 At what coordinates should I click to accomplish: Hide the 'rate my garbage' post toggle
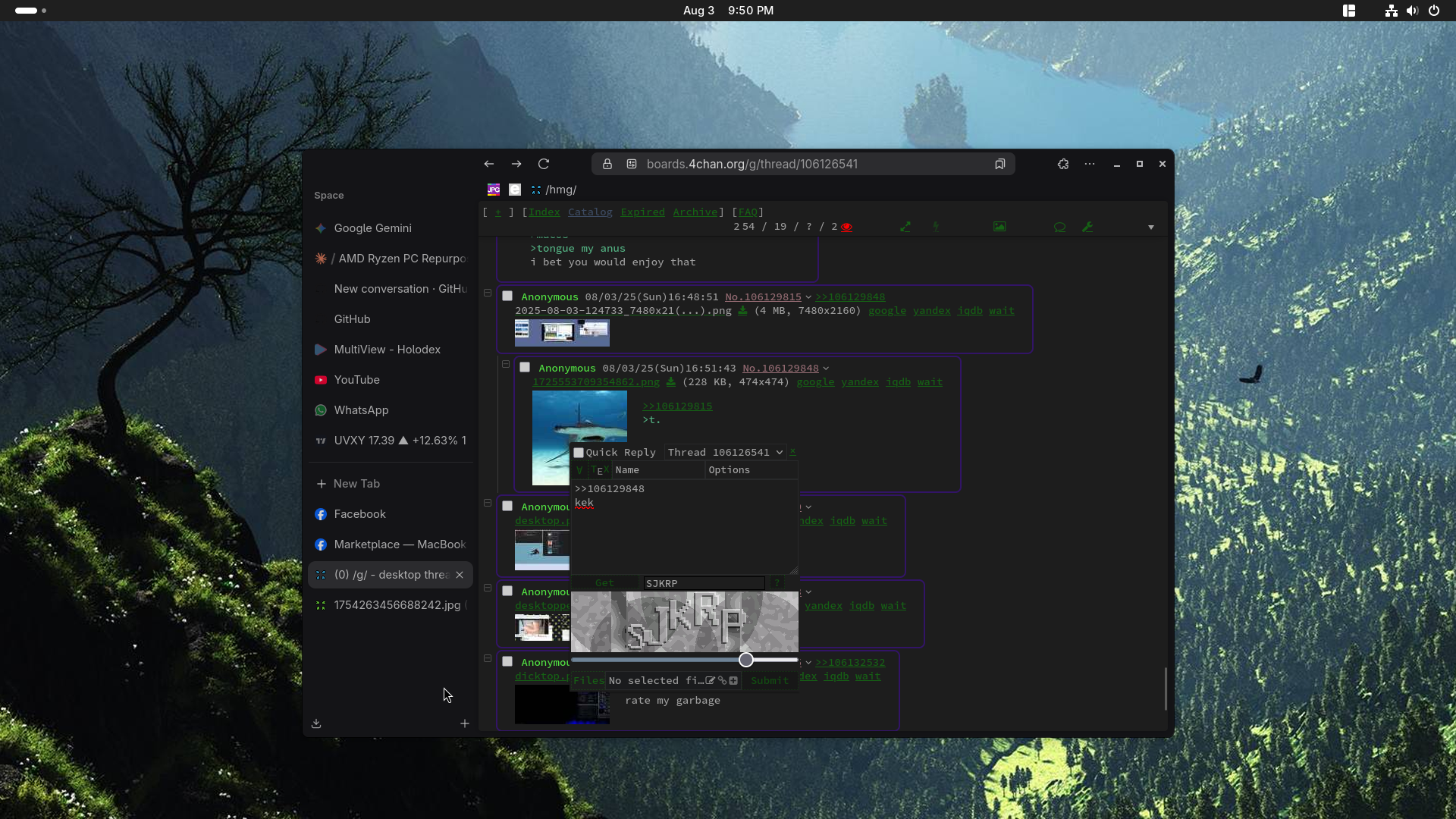click(x=488, y=658)
